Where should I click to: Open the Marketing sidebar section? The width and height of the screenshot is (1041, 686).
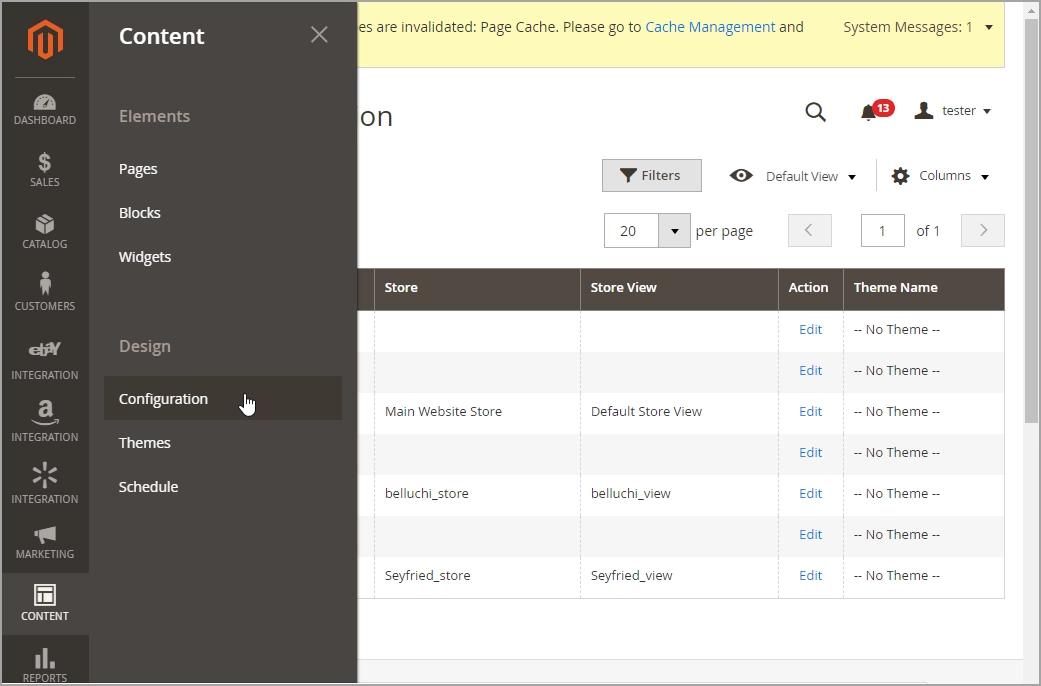pyautogui.click(x=44, y=543)
